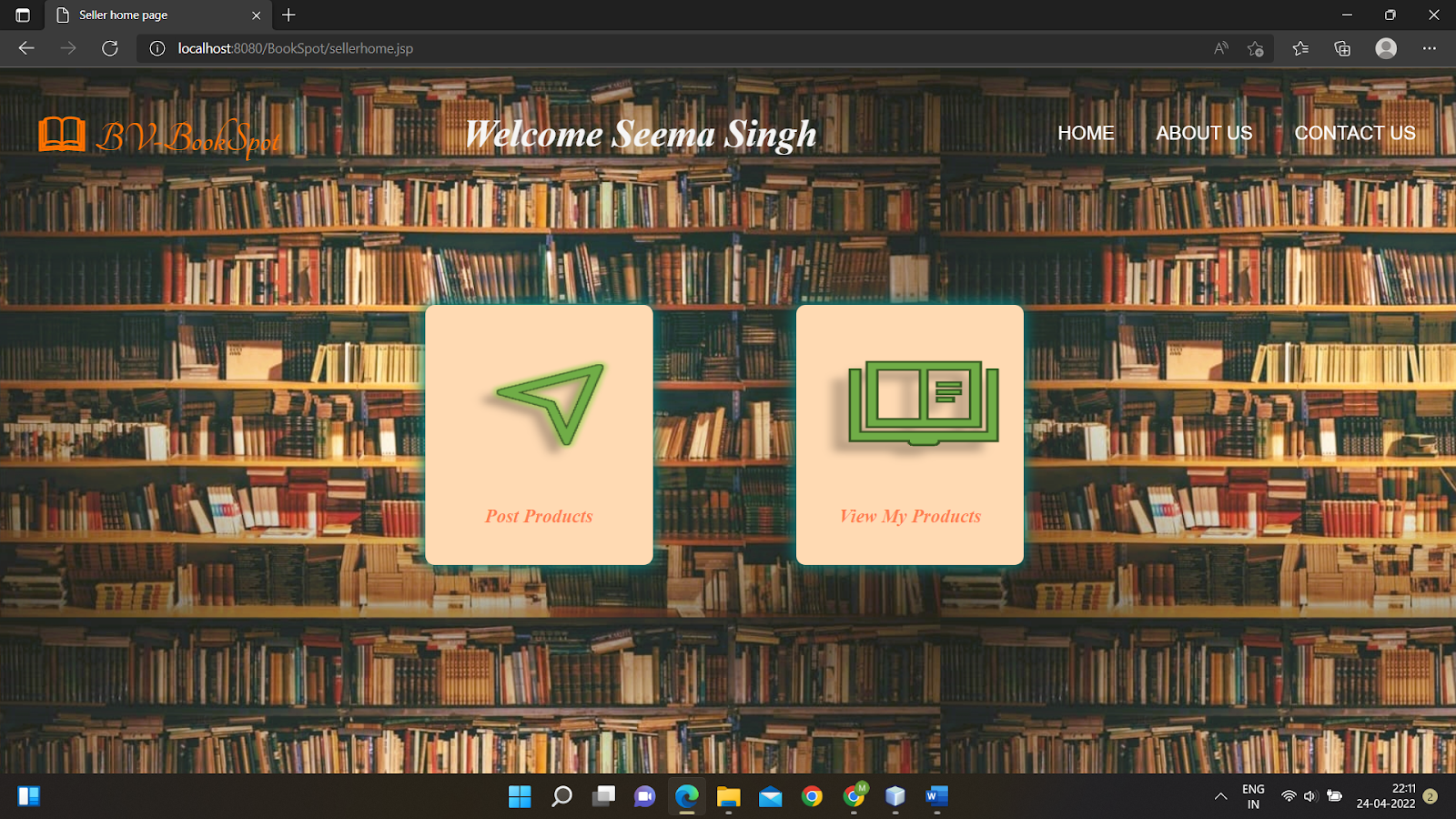1456x819 pixels.
Task: Open Task View on the taskbar
Action: coord(603,797)
